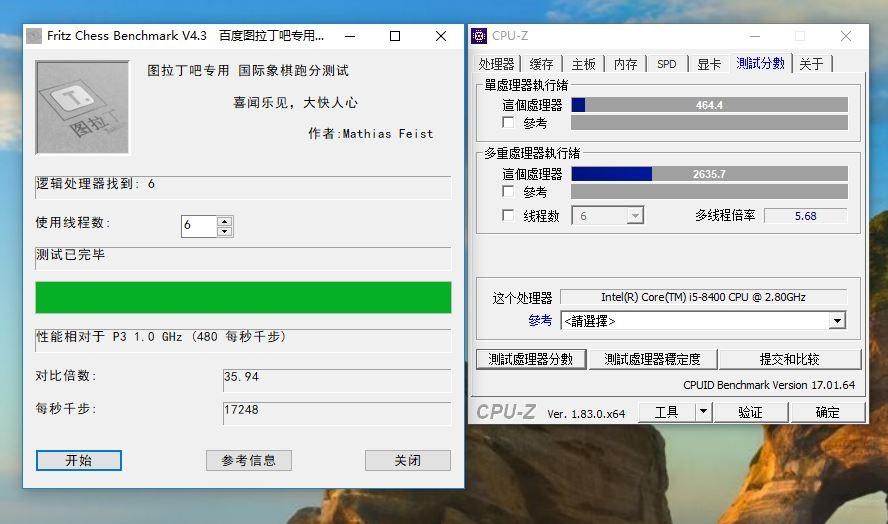Switch to the 处理器 tab
888x524 pixels.
coord(496,64)
